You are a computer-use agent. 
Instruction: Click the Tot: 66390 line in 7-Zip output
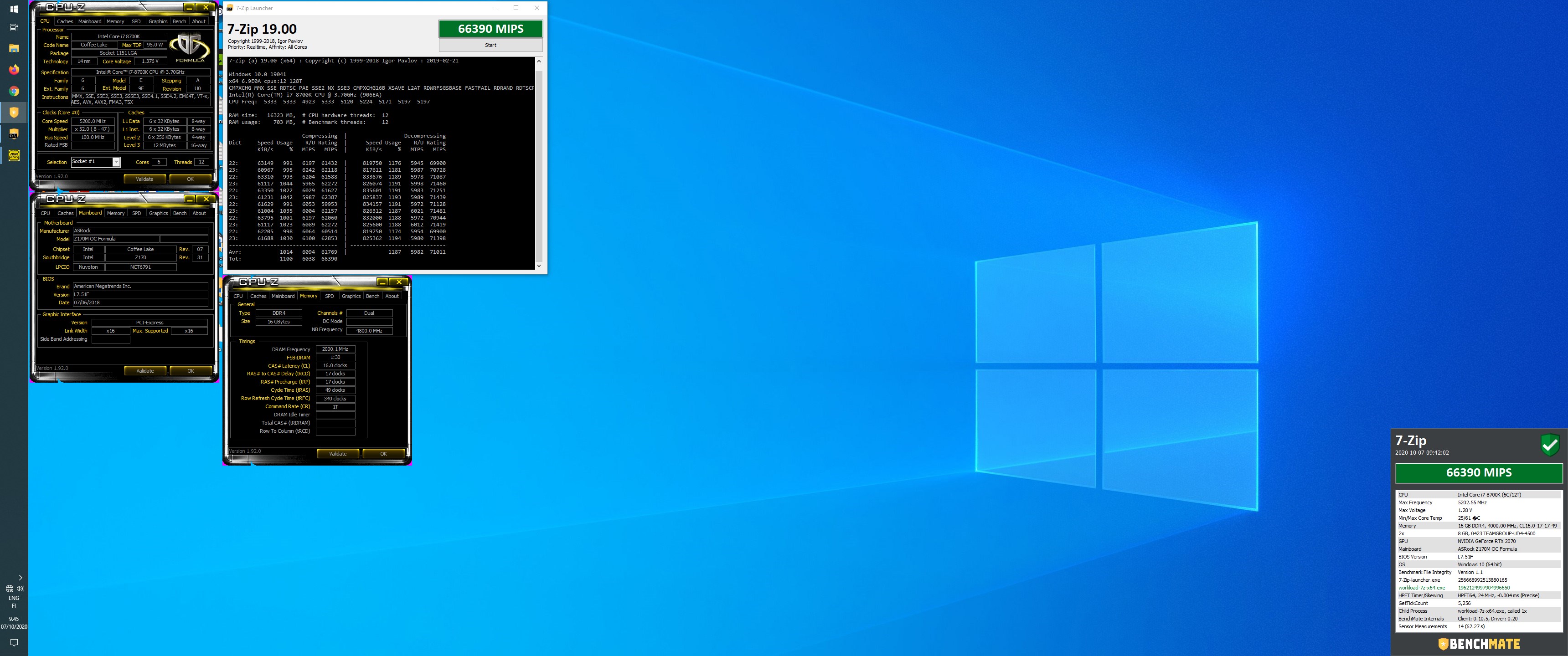coord(283,259)
